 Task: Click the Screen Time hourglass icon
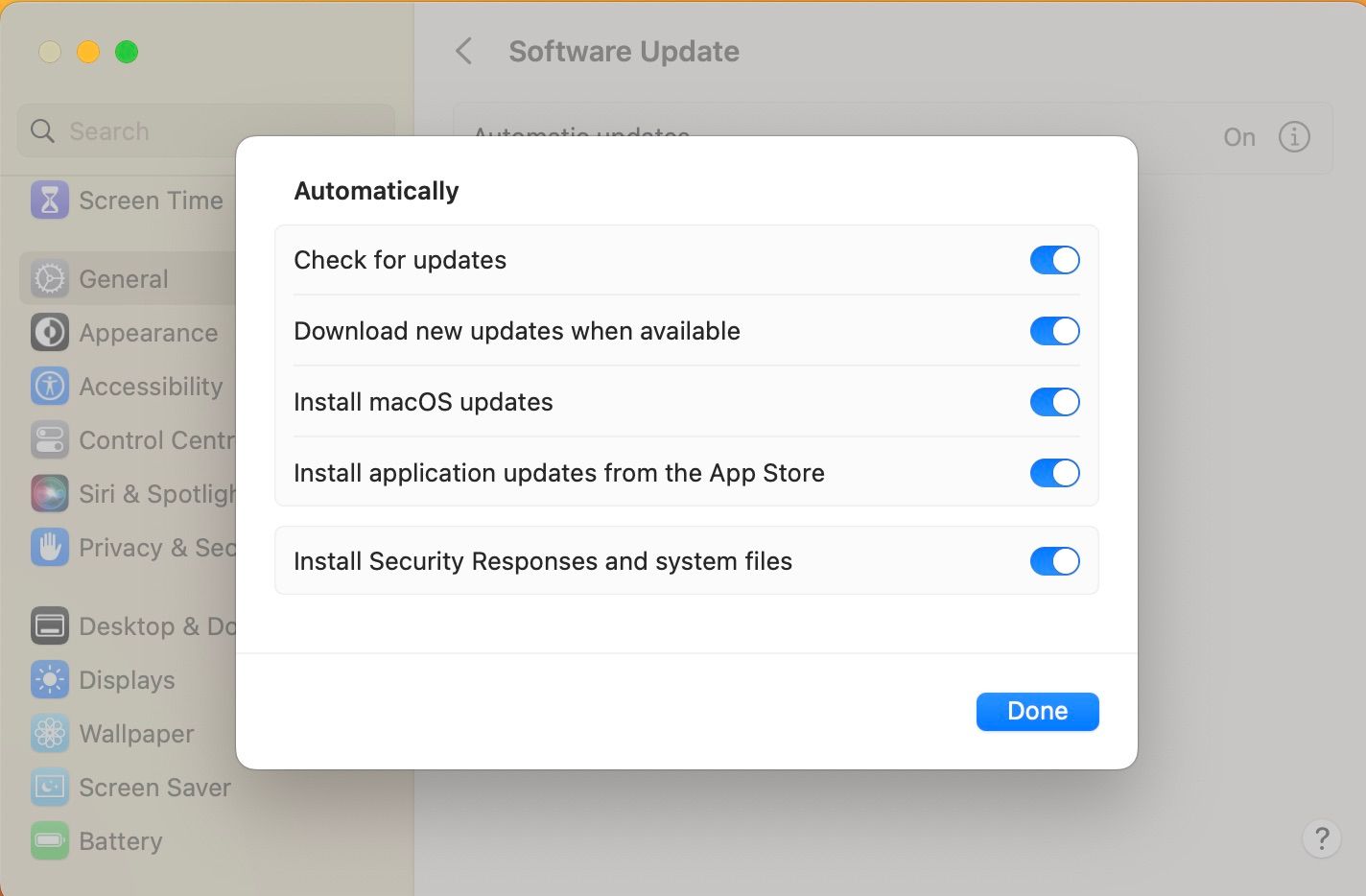click(50, 200)
